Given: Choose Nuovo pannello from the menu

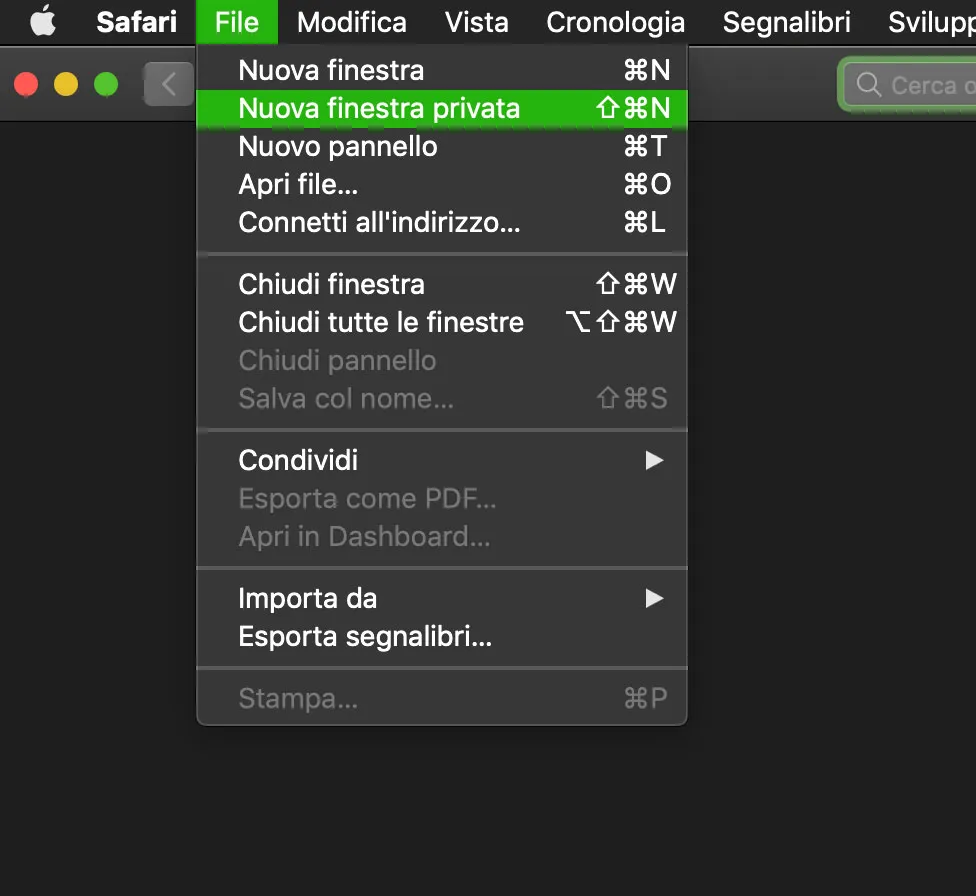Looking at the screenshot, I should coord(337,146).
